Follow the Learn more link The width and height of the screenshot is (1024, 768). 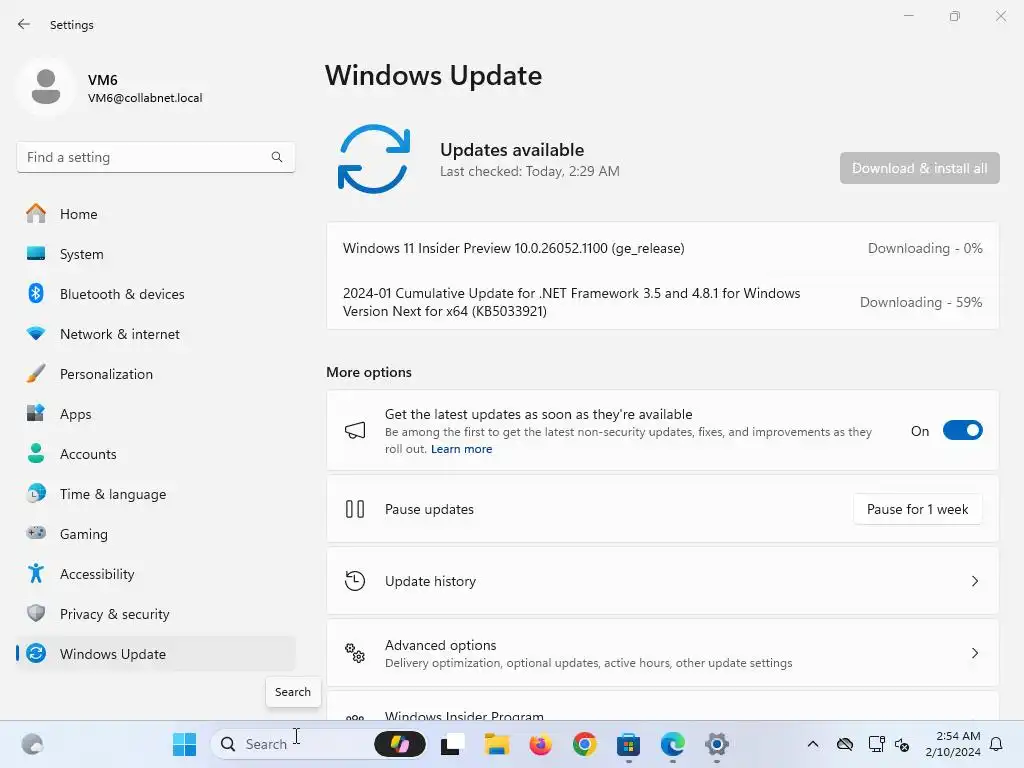[461, 449]
